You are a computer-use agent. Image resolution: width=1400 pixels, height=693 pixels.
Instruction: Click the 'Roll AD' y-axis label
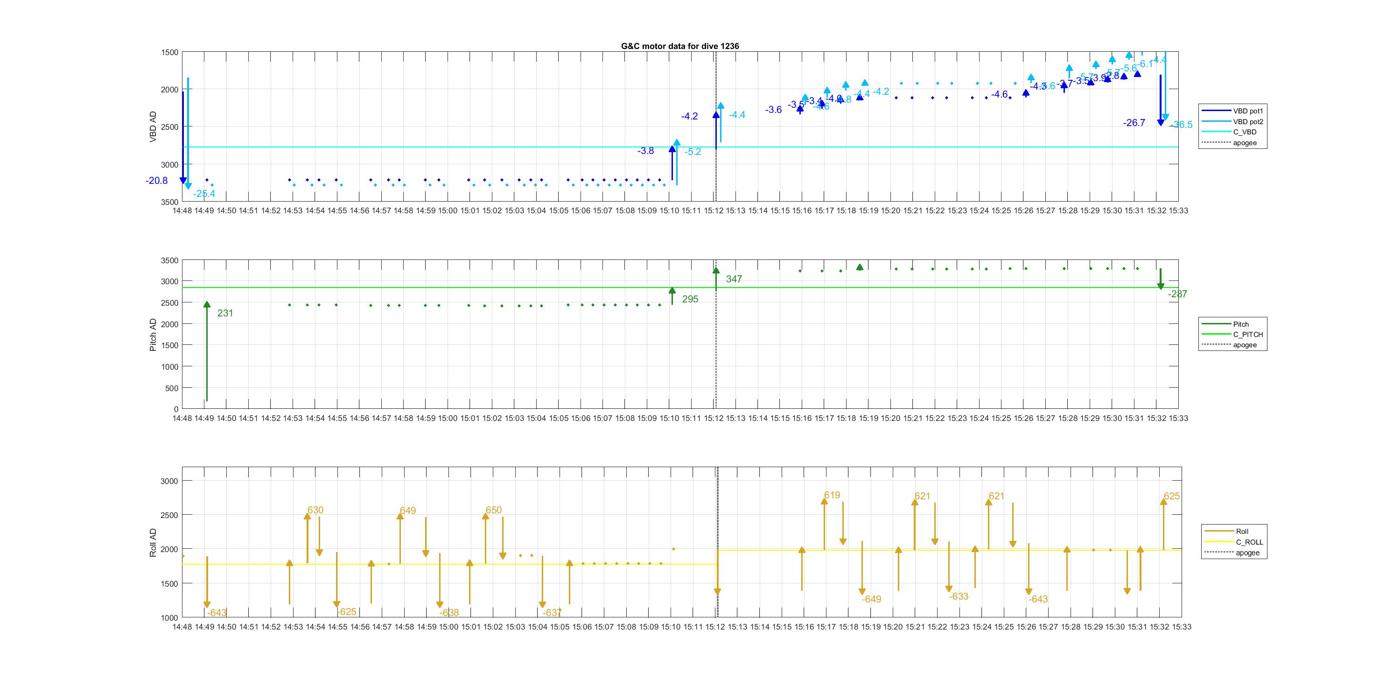153,541
